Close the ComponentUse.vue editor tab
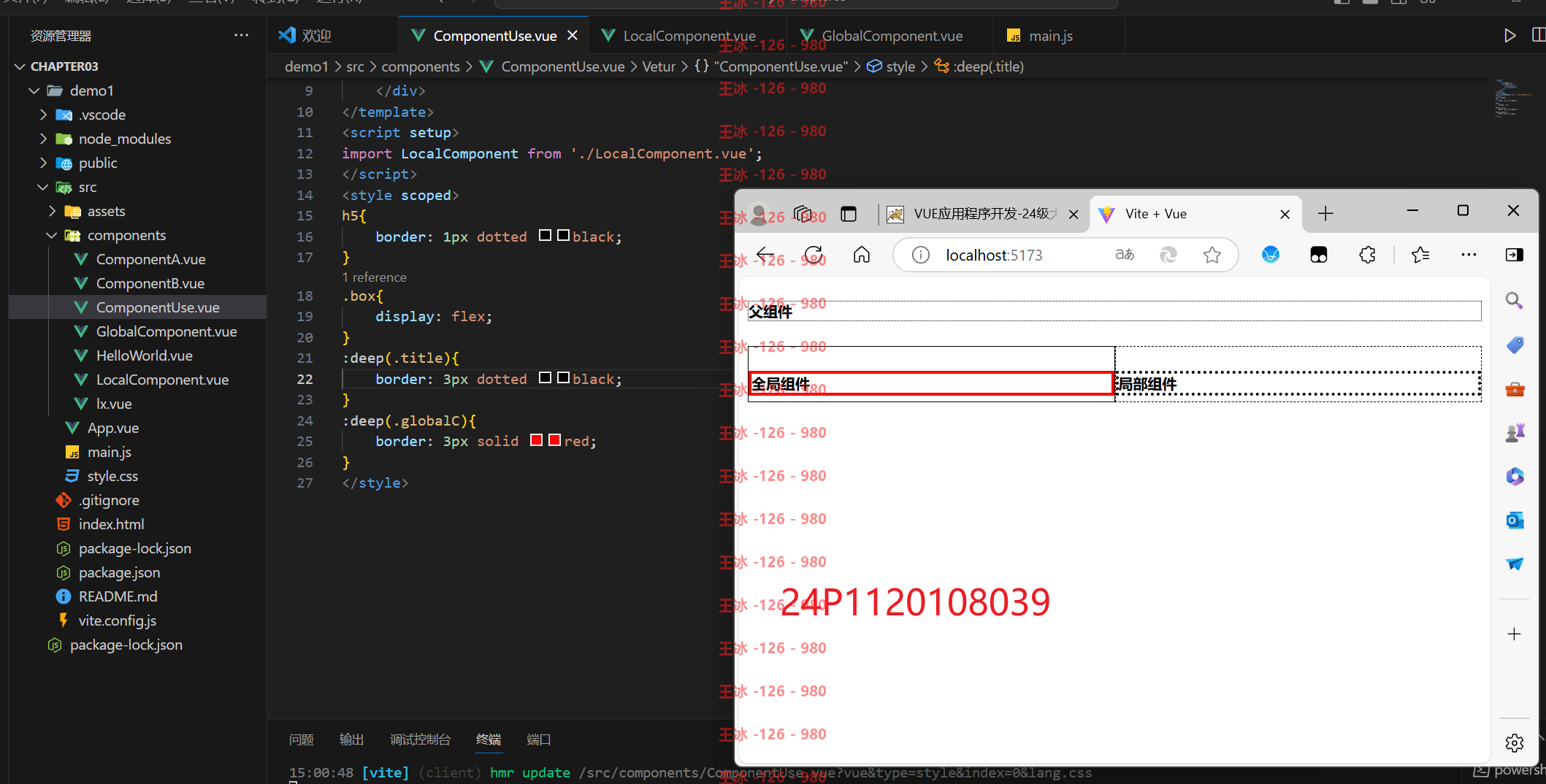The height and width of the screenshot is (784, 1546). pyautogui.click(x=573, y=35)
